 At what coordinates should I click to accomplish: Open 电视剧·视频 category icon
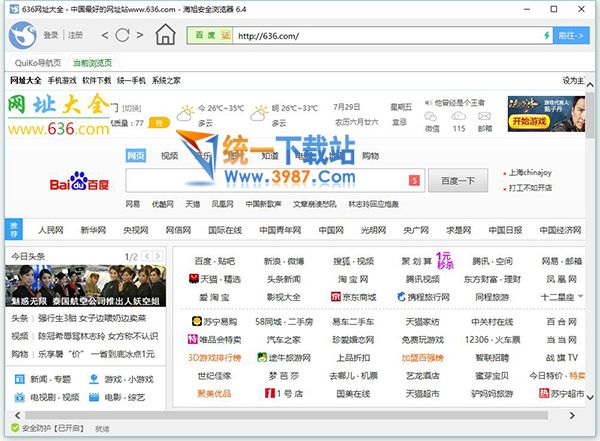tap(19, 397)
